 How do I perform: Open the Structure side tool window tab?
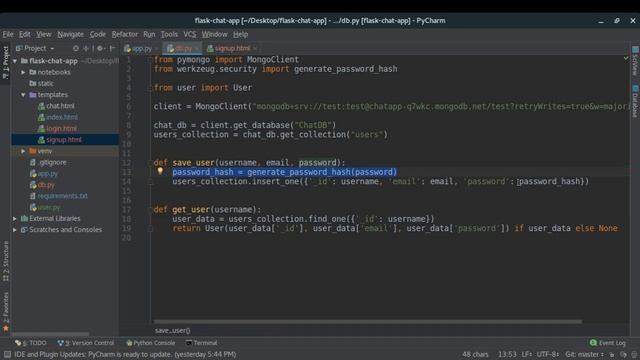(5, 261)
